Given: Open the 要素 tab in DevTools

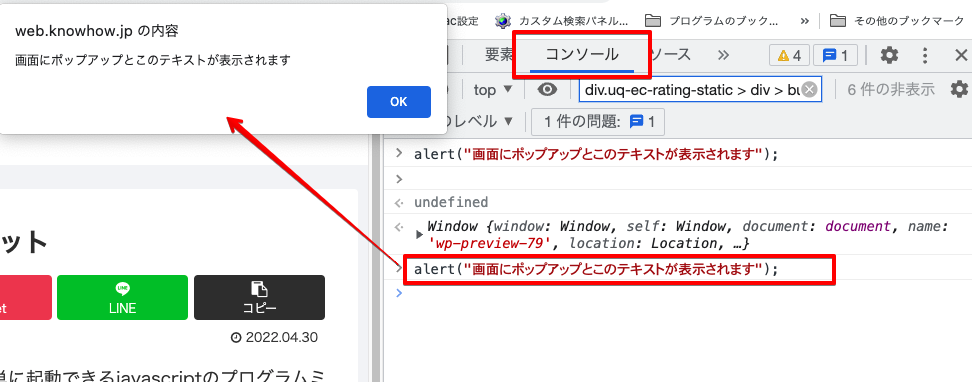Looking at the screenshot, I should pyautogui.click(x=499, y=55).
